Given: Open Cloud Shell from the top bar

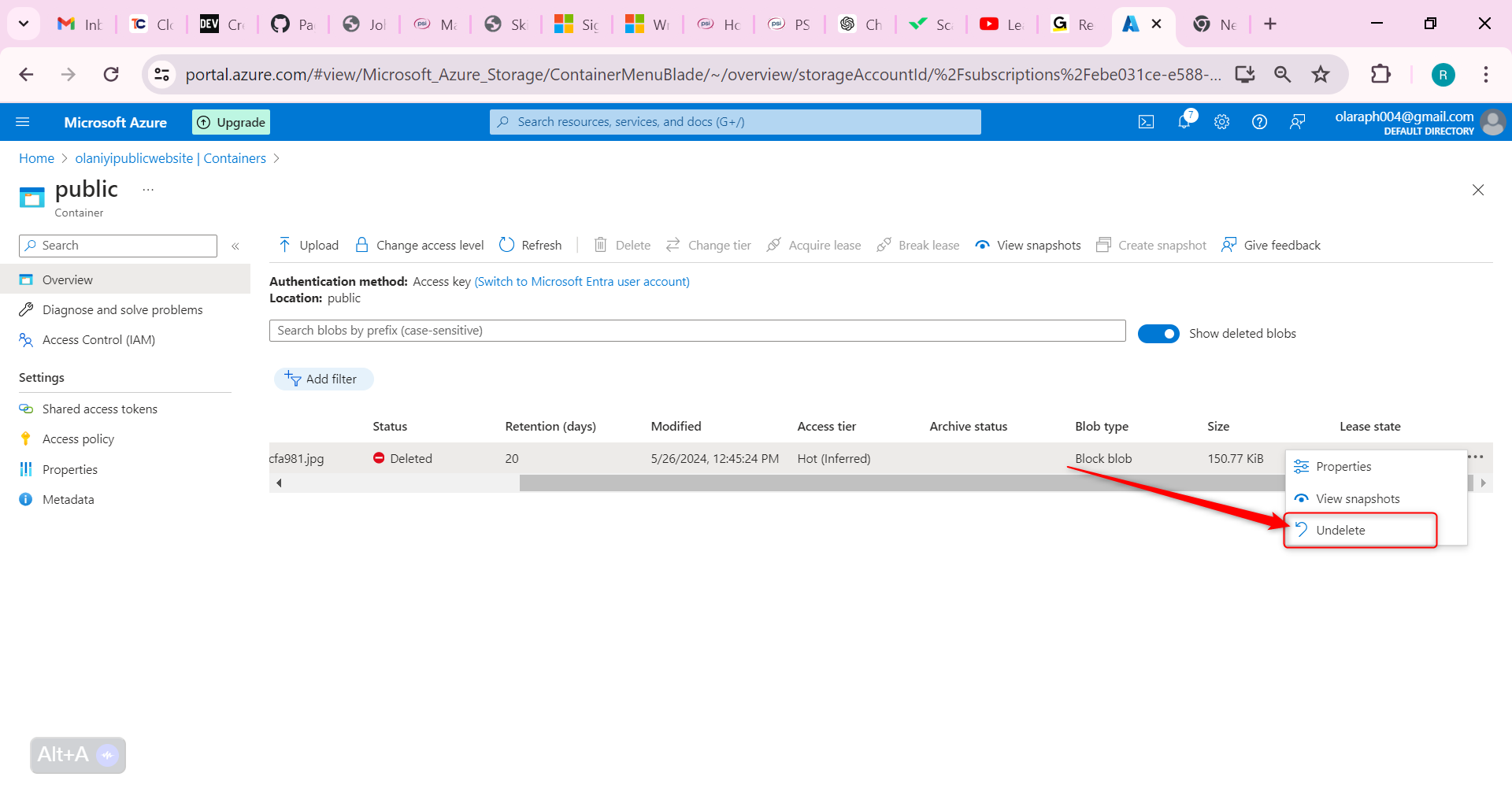Looking at the screenshot, I should coord(1146,122).
